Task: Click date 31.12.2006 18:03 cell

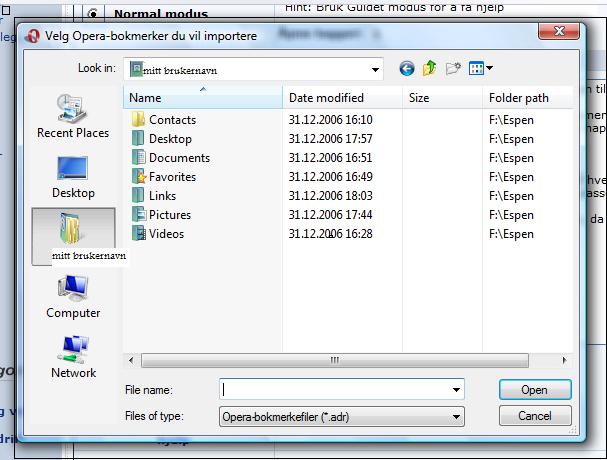Action: tap(330, 196)
